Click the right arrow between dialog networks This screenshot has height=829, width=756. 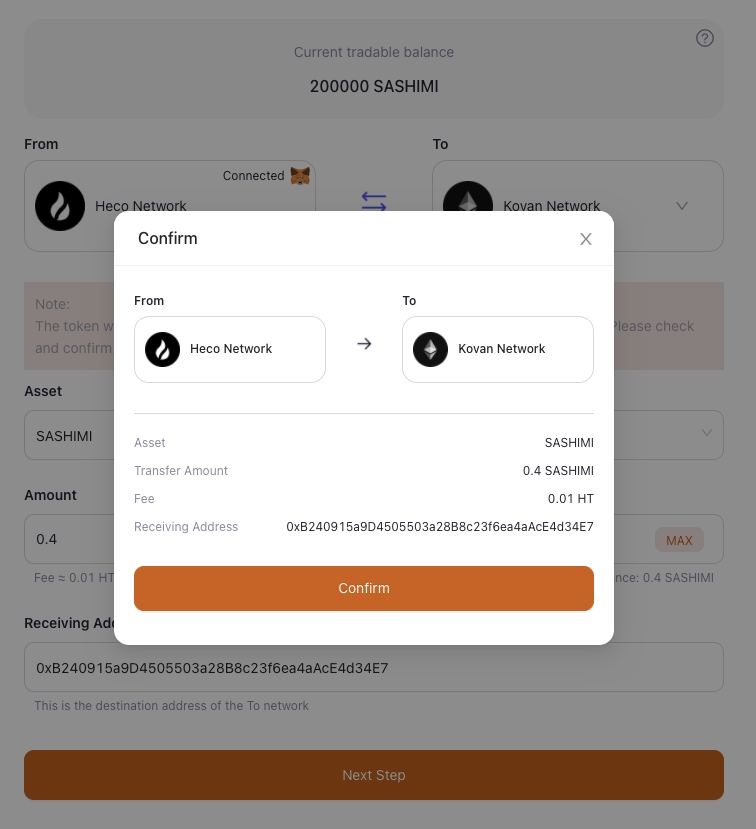coord(364,344)
